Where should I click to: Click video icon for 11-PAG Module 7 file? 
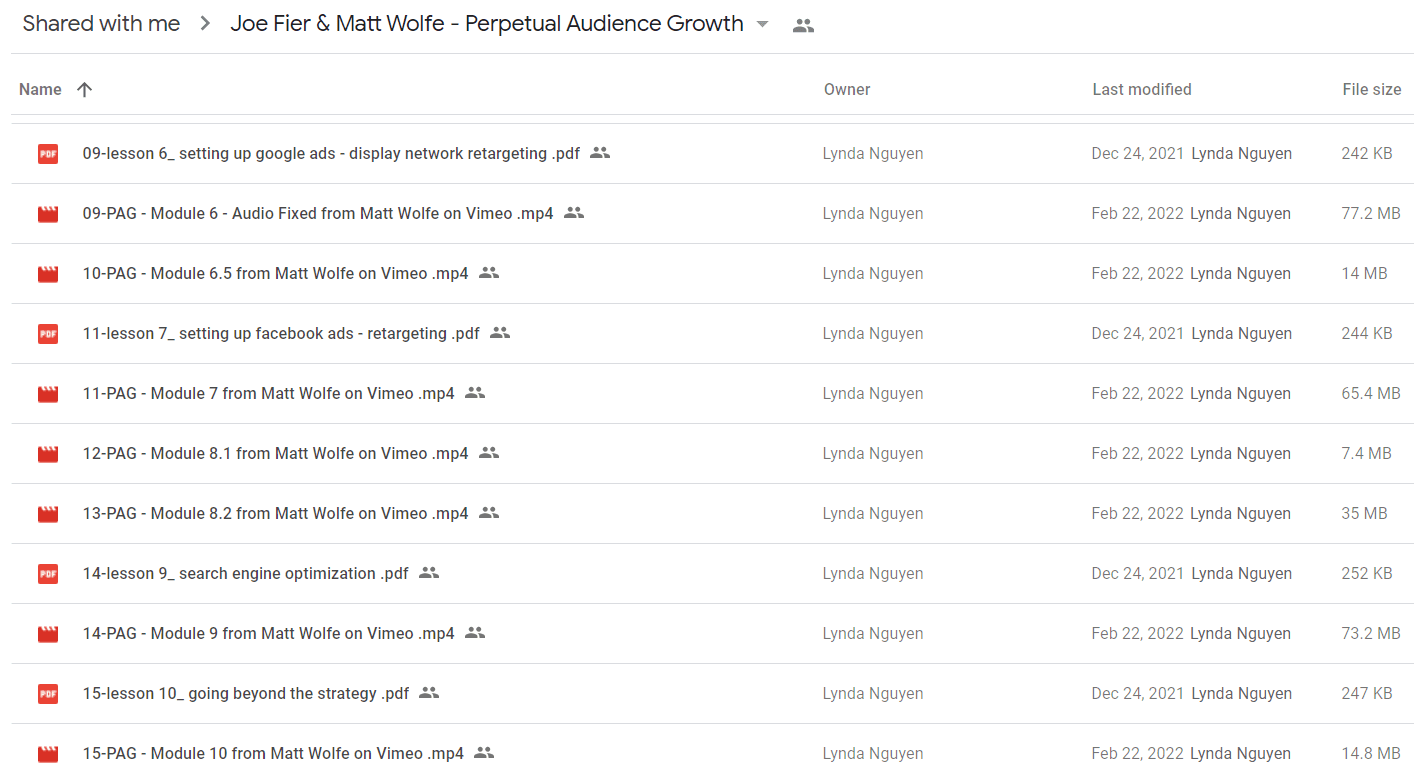pyautogui.click(x=48, y=394)
